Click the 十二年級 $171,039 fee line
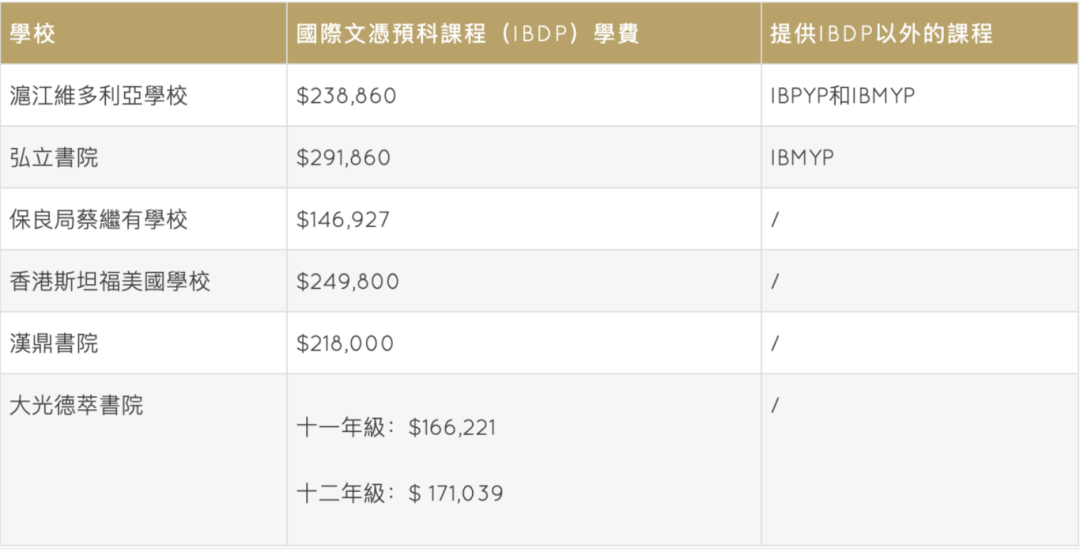This screenshot has height=549, width=1080. point(399,493)
